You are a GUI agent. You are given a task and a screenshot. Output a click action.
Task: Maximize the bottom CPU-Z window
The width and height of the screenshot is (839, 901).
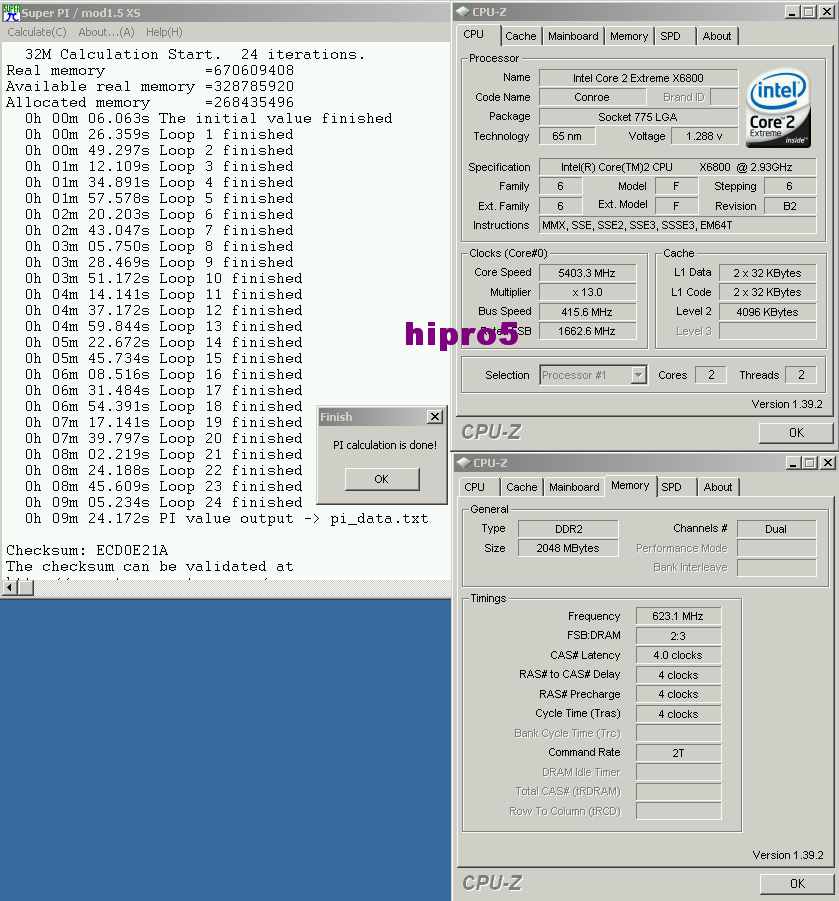coord(810,463)
